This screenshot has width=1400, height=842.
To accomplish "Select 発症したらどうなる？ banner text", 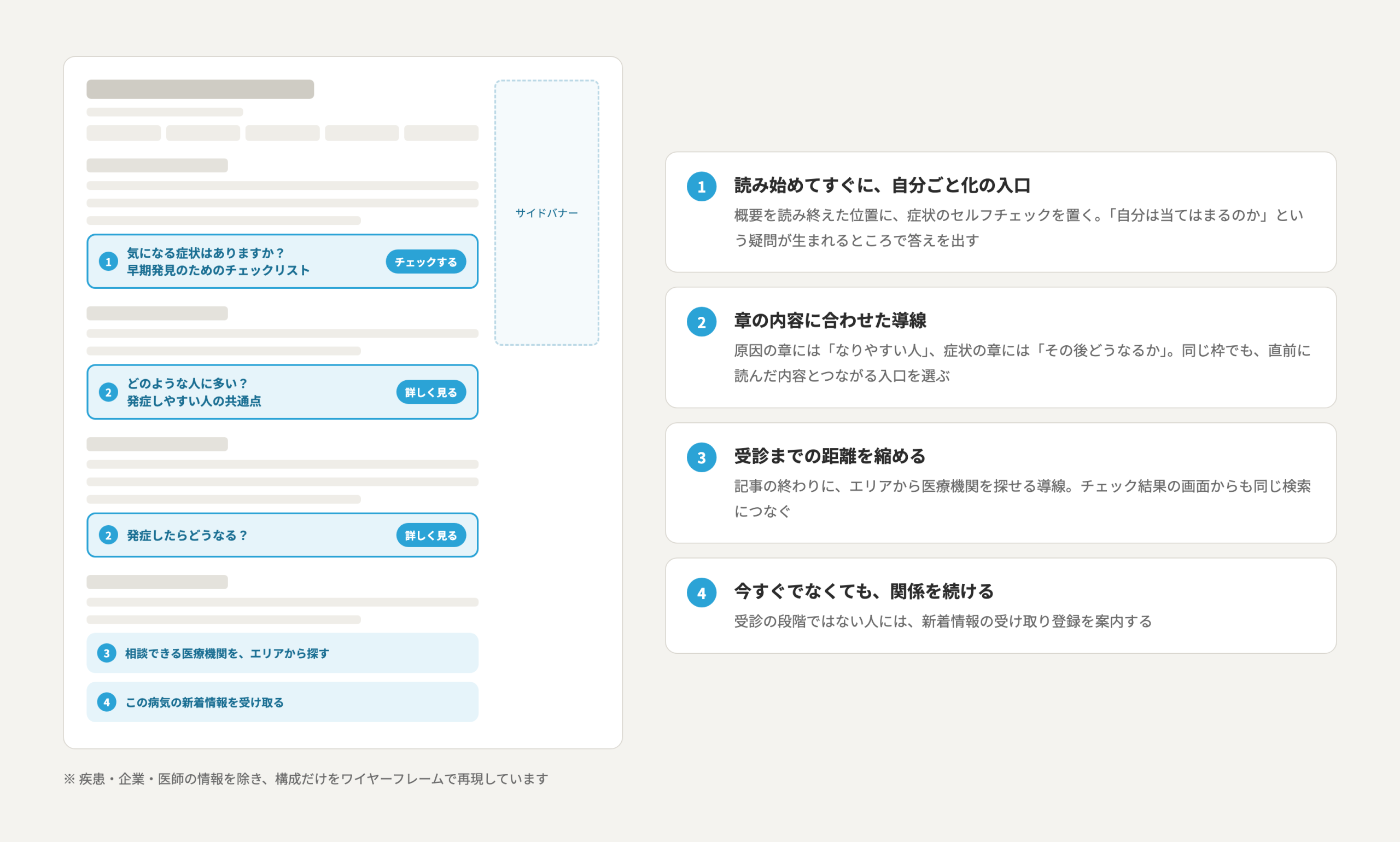I will coord(187,535).
